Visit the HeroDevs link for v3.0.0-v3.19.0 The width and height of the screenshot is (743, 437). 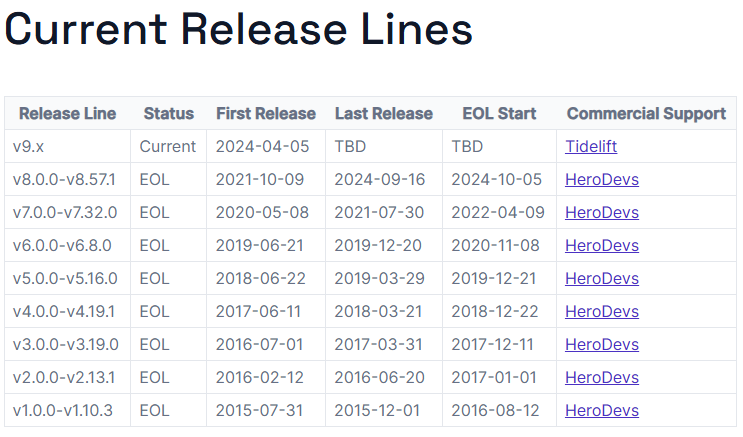[x=601, y=345]
